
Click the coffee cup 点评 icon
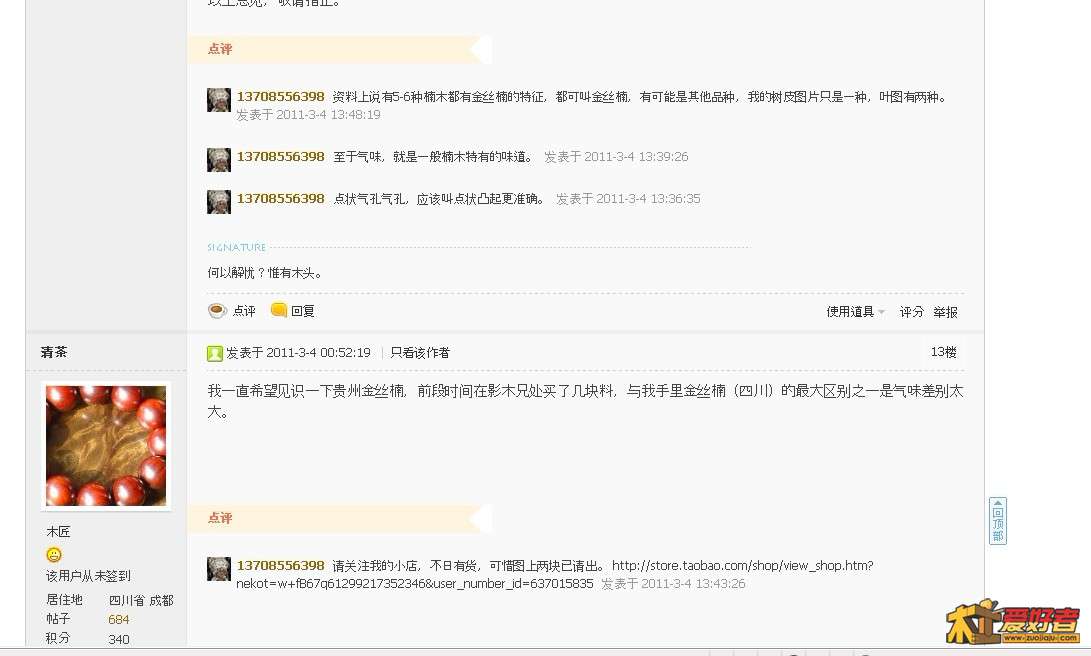(217, 311)
